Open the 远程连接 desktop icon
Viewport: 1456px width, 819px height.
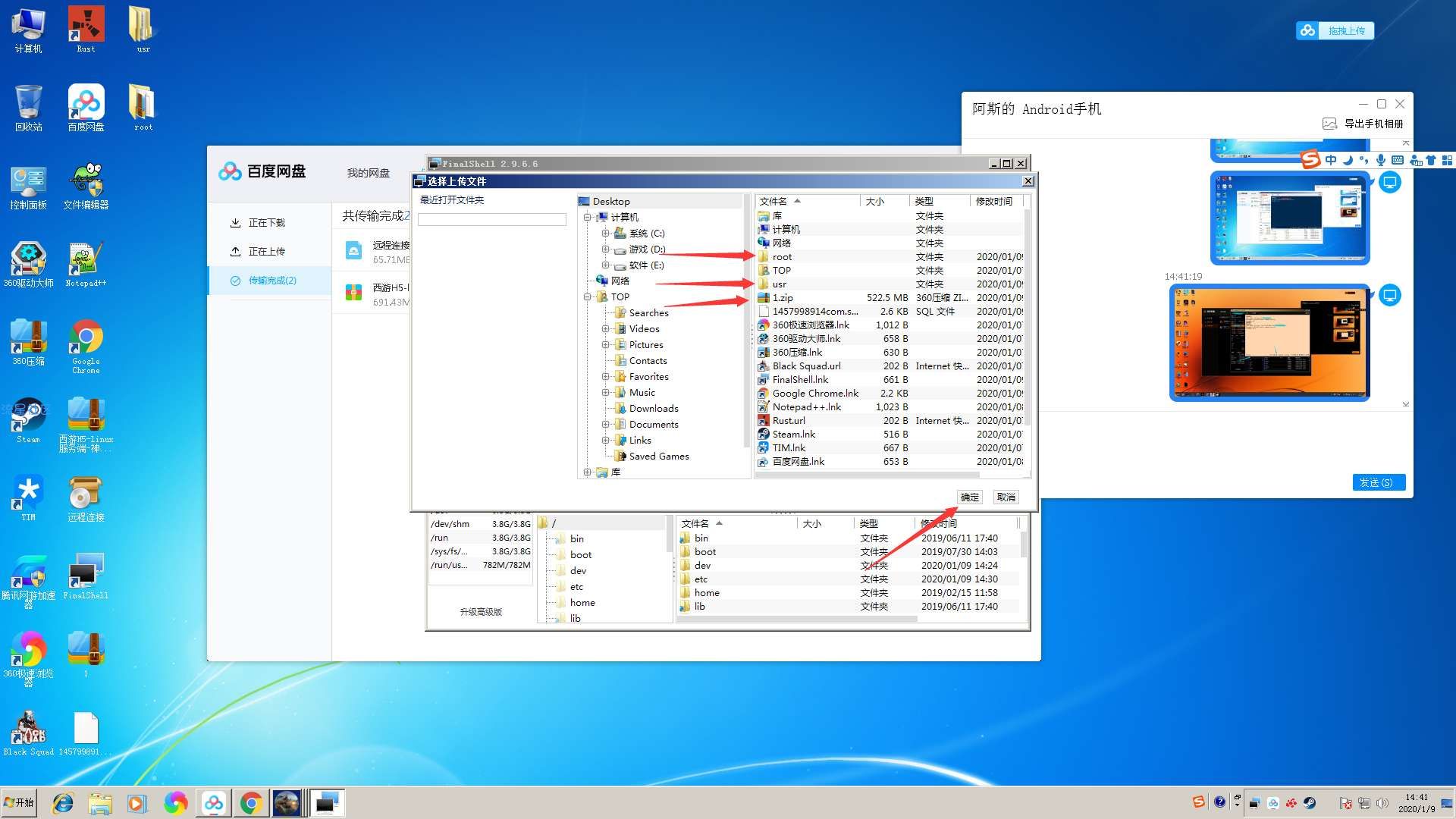86,499
